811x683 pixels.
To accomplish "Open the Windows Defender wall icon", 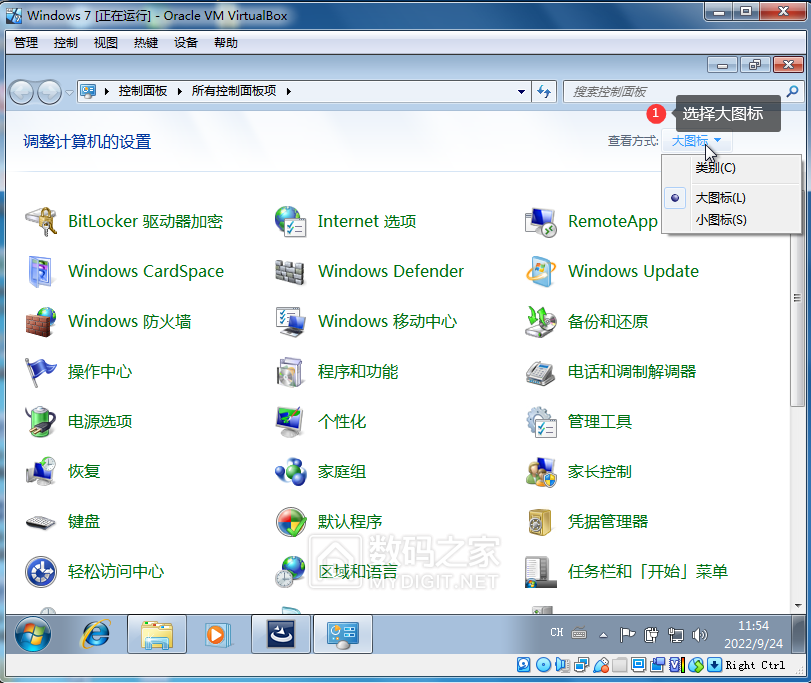I will click(290, 272).
